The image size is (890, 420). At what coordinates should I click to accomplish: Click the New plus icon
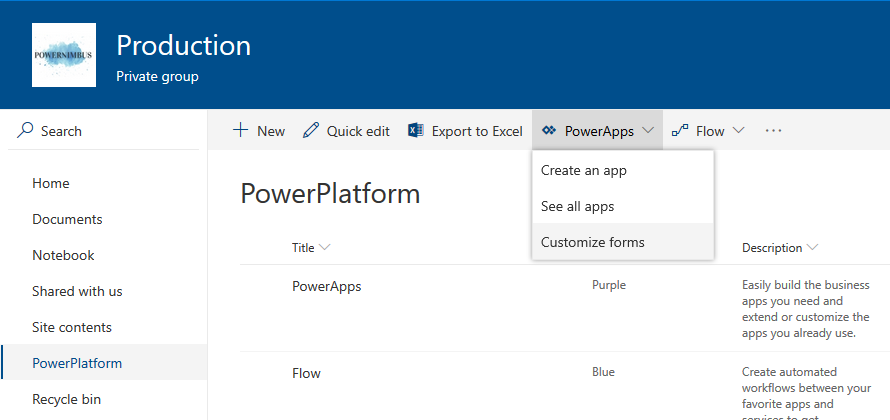[x=240, y=131]
